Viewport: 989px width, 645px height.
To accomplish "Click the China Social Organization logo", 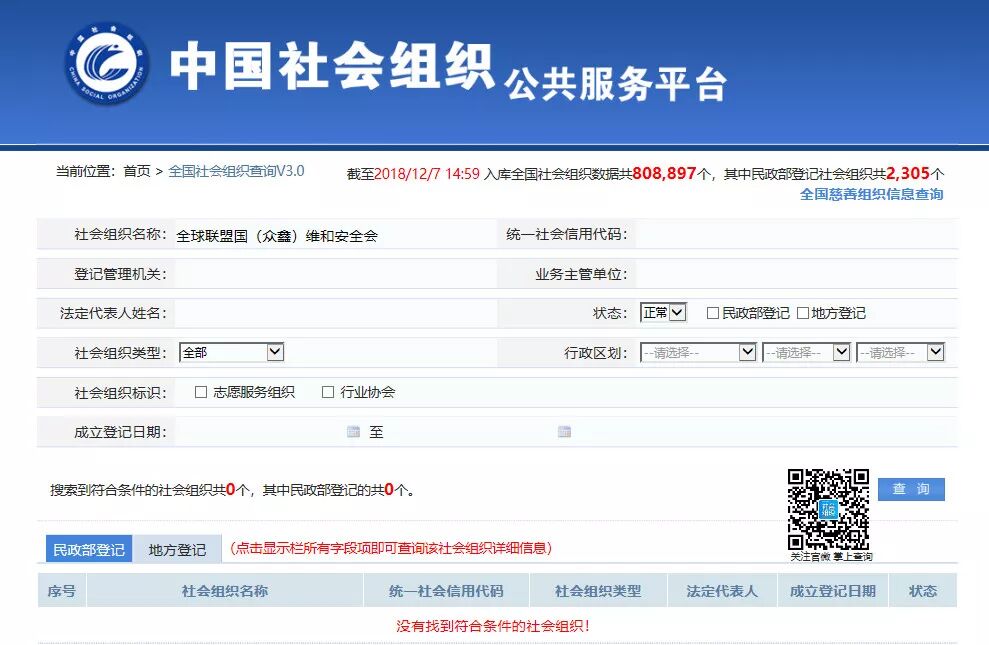I will 108,63.
